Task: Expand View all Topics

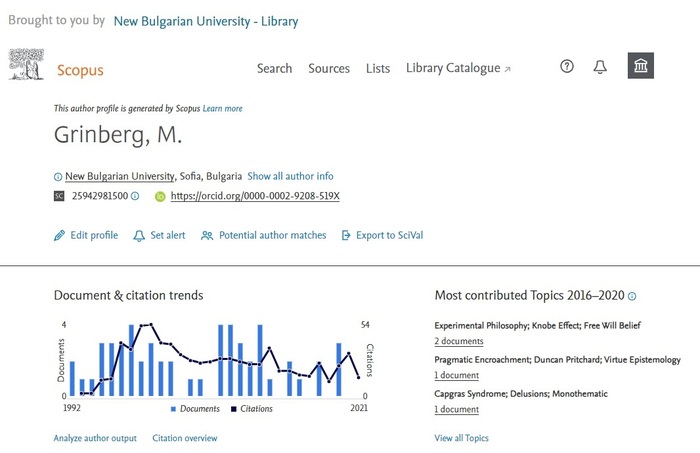Action: (461, 438)
